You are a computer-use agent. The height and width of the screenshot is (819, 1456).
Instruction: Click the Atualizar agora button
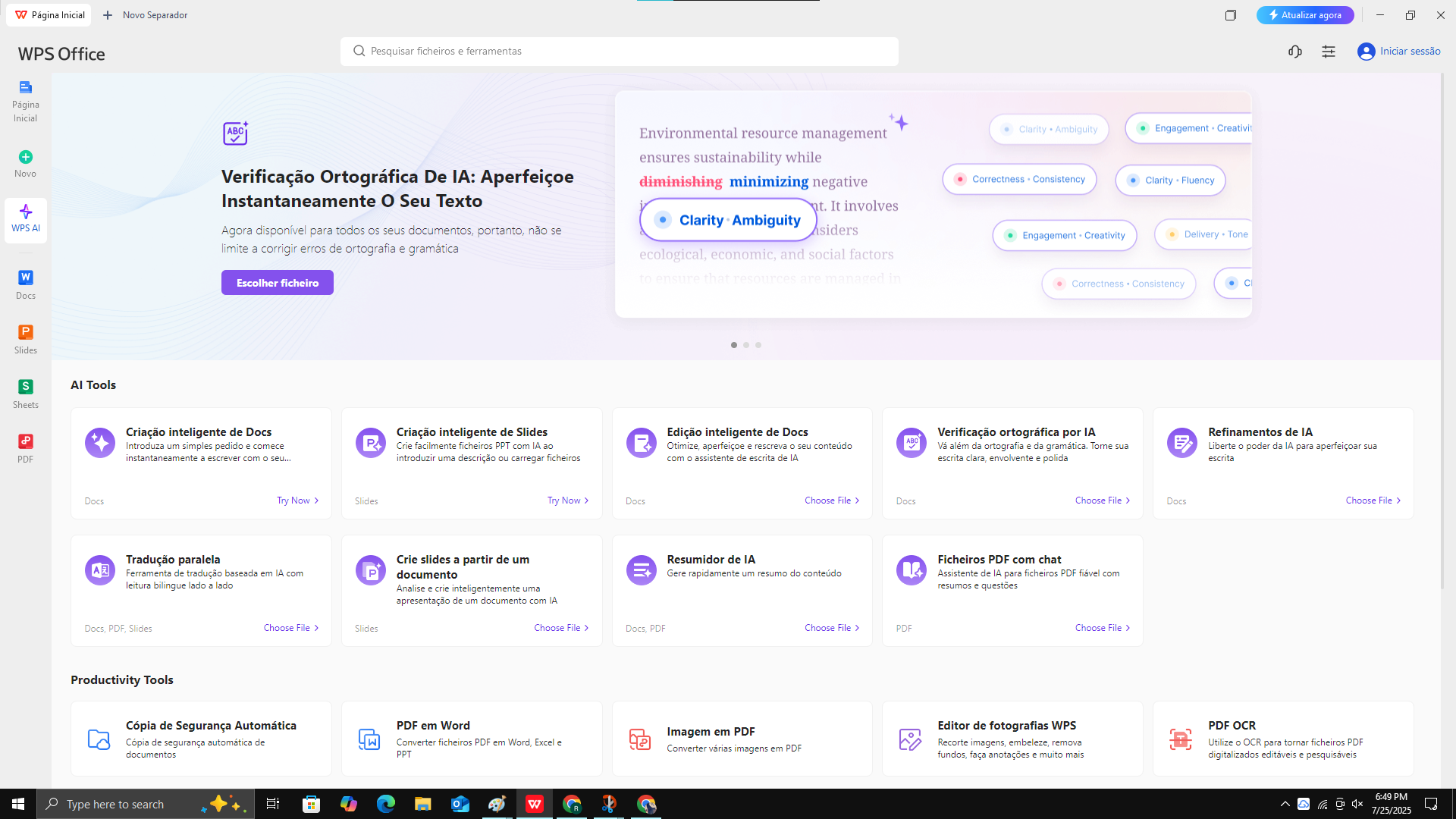click(x=1304, y=15)
